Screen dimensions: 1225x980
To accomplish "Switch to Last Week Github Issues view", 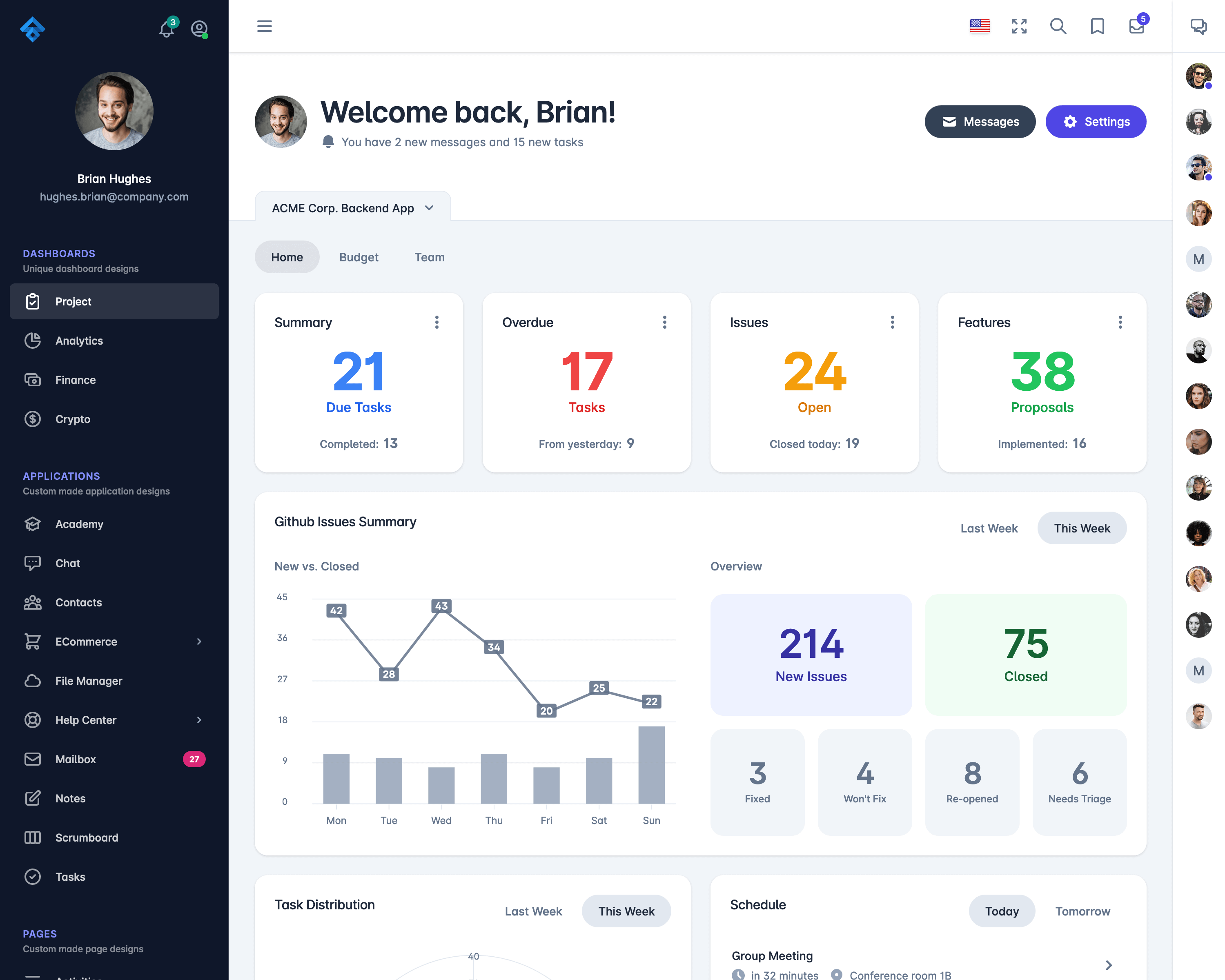I will click(989, 527).
